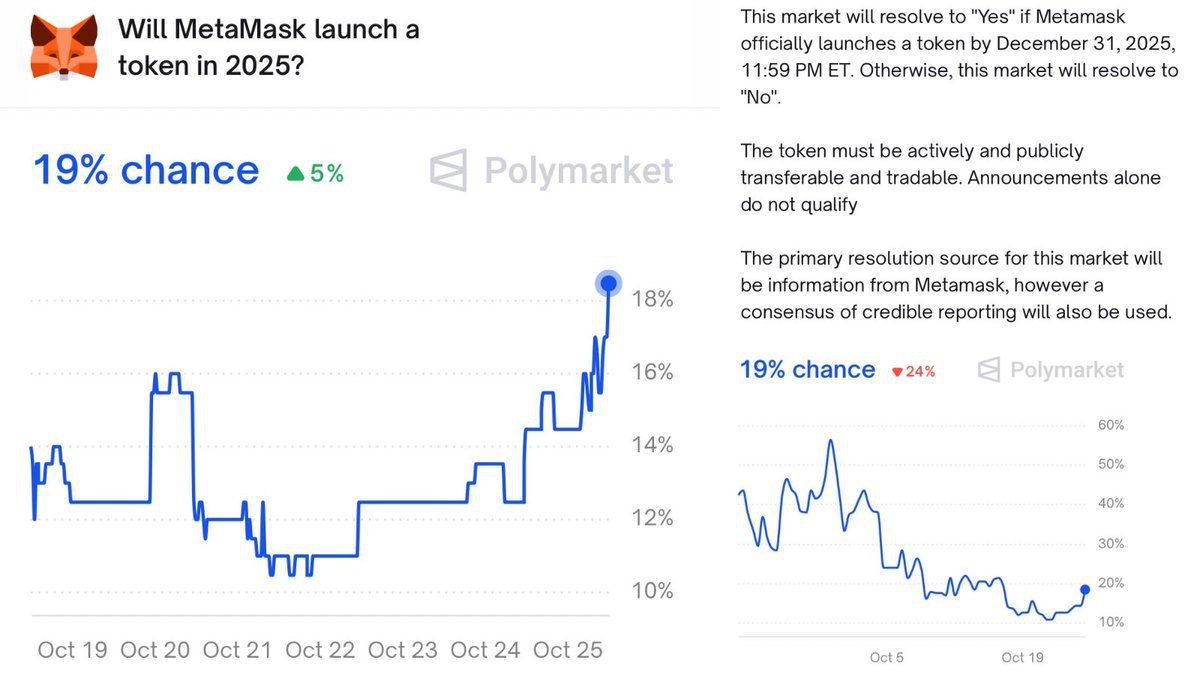Click the large Polymarket wordmark text
The height and width of the screenshot is (675, 1200).
(578, 171)
